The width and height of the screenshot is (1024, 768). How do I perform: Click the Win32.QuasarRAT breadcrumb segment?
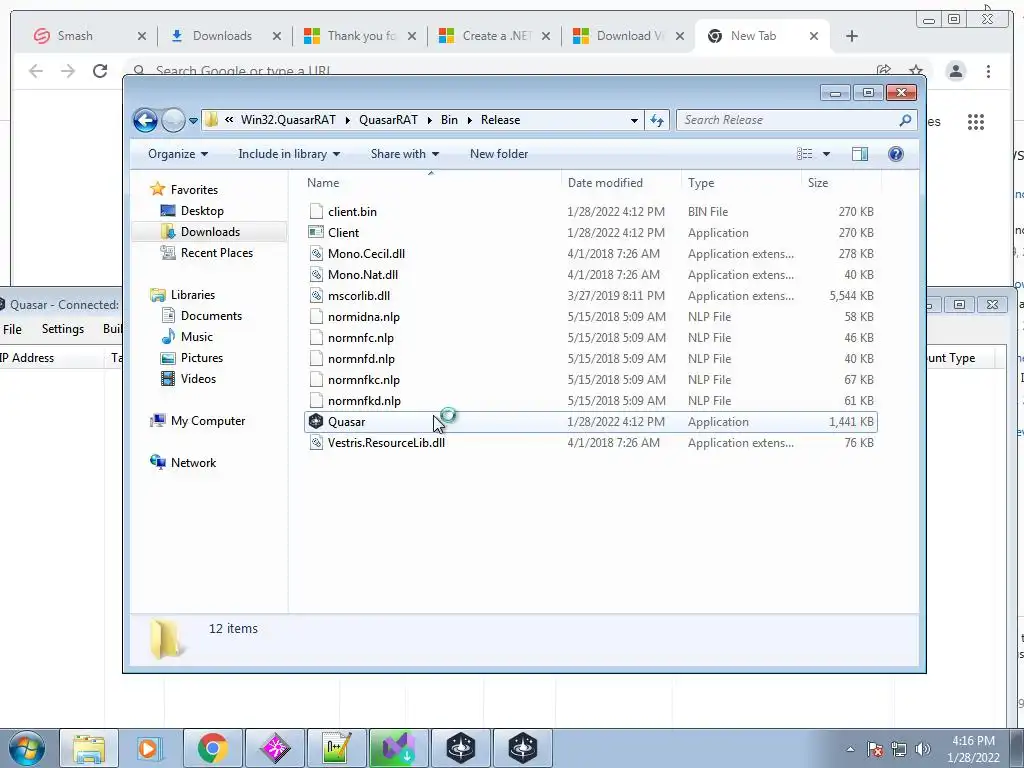288,120
